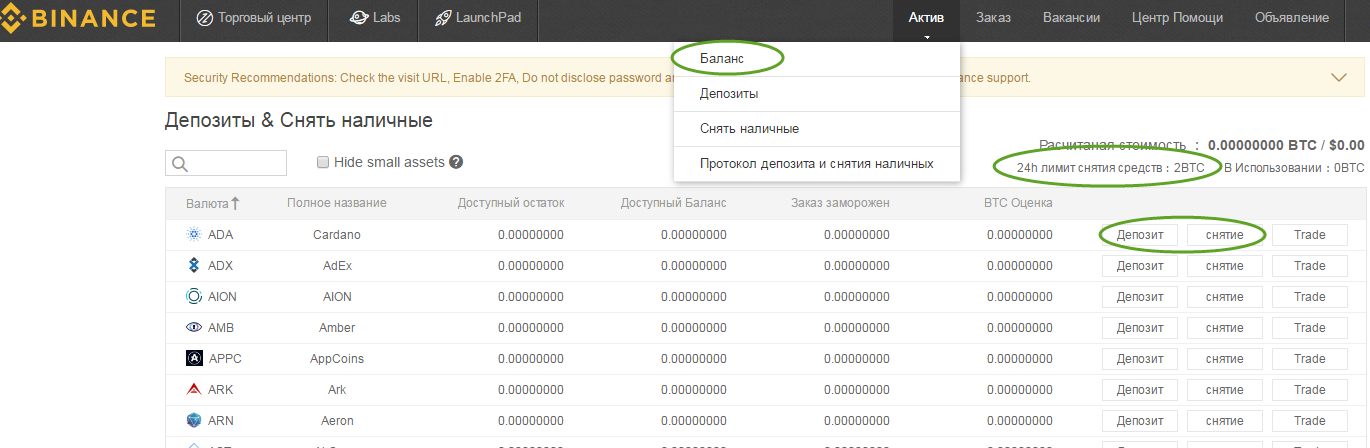The height and width of the screenshot is (448, 1370).
Task: Enable the Hide small assets checkbox
Action: (x=323, y=162)
